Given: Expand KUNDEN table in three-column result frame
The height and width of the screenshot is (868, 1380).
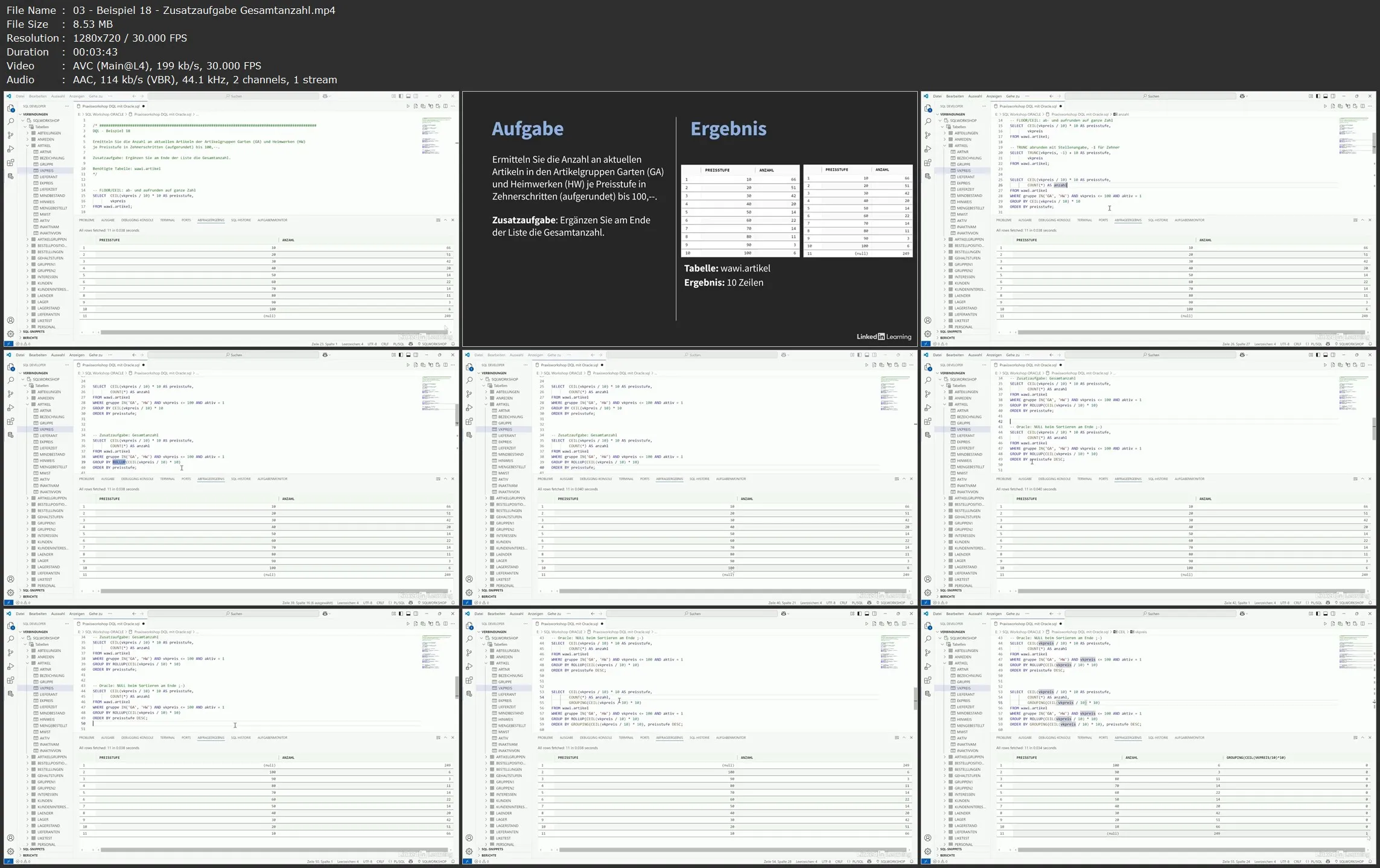Looking at the screenshot, I should [945, 800].
